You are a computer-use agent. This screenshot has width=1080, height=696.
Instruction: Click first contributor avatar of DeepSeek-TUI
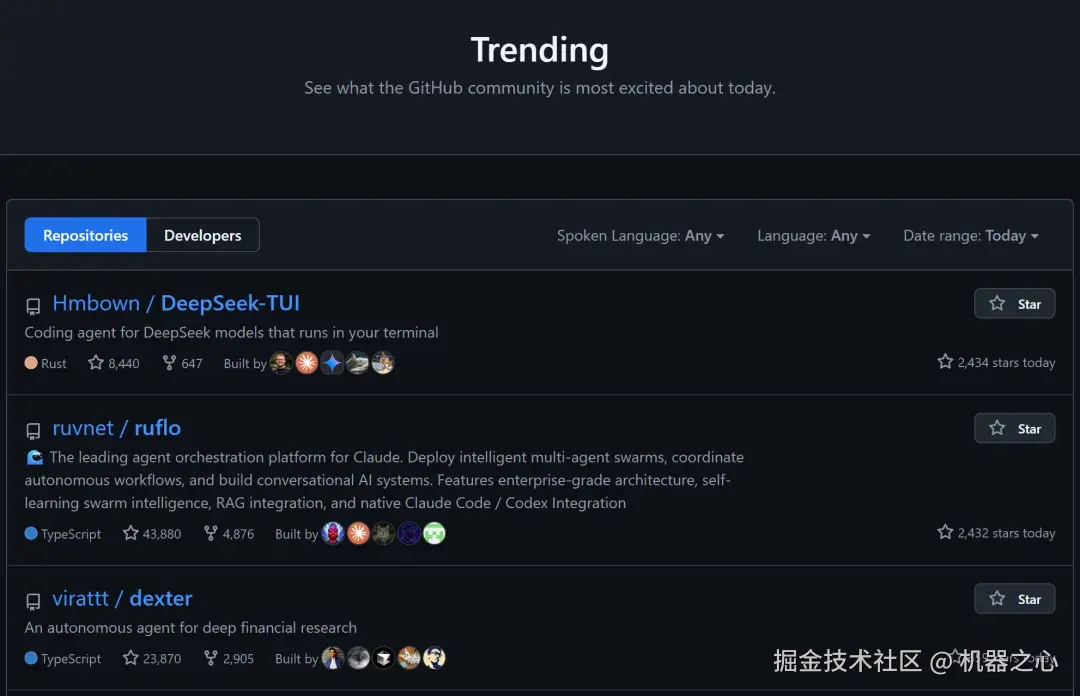(x=281, y=362)
